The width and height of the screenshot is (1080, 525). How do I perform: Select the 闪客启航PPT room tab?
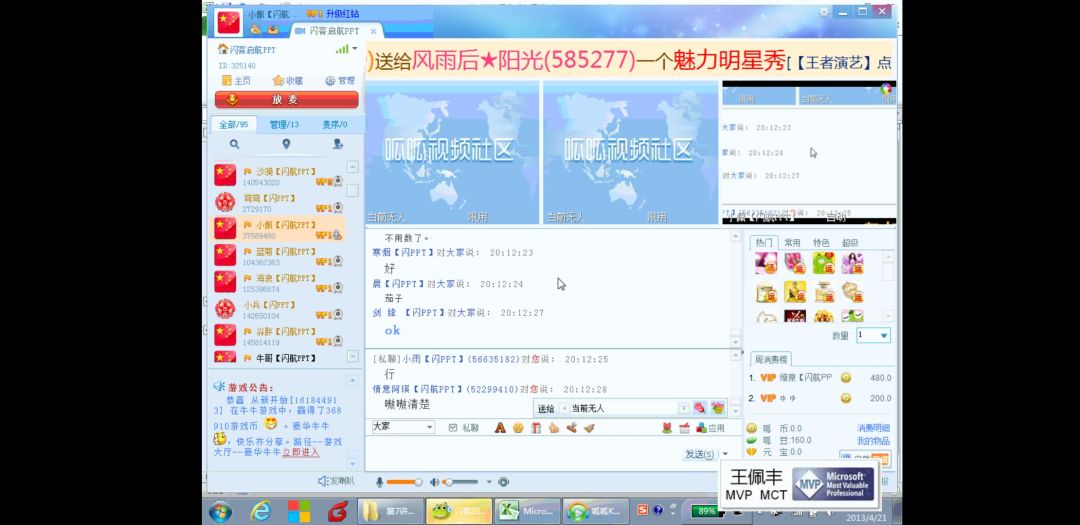pos(336,31)
